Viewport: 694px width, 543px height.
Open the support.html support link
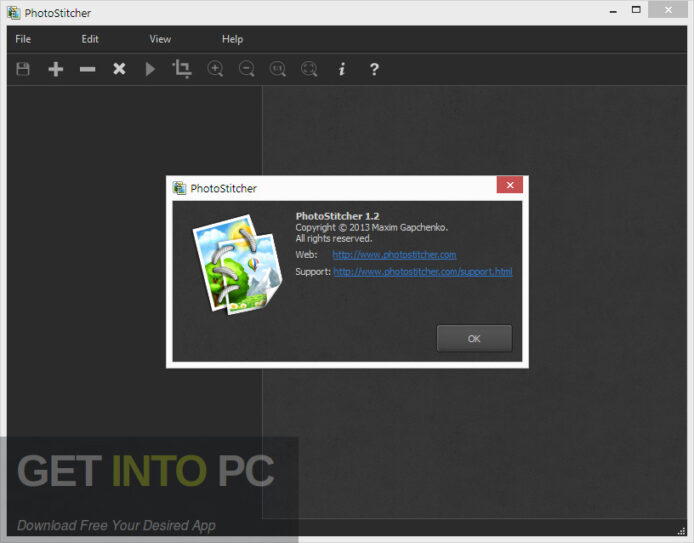click(x=423, y=272)
